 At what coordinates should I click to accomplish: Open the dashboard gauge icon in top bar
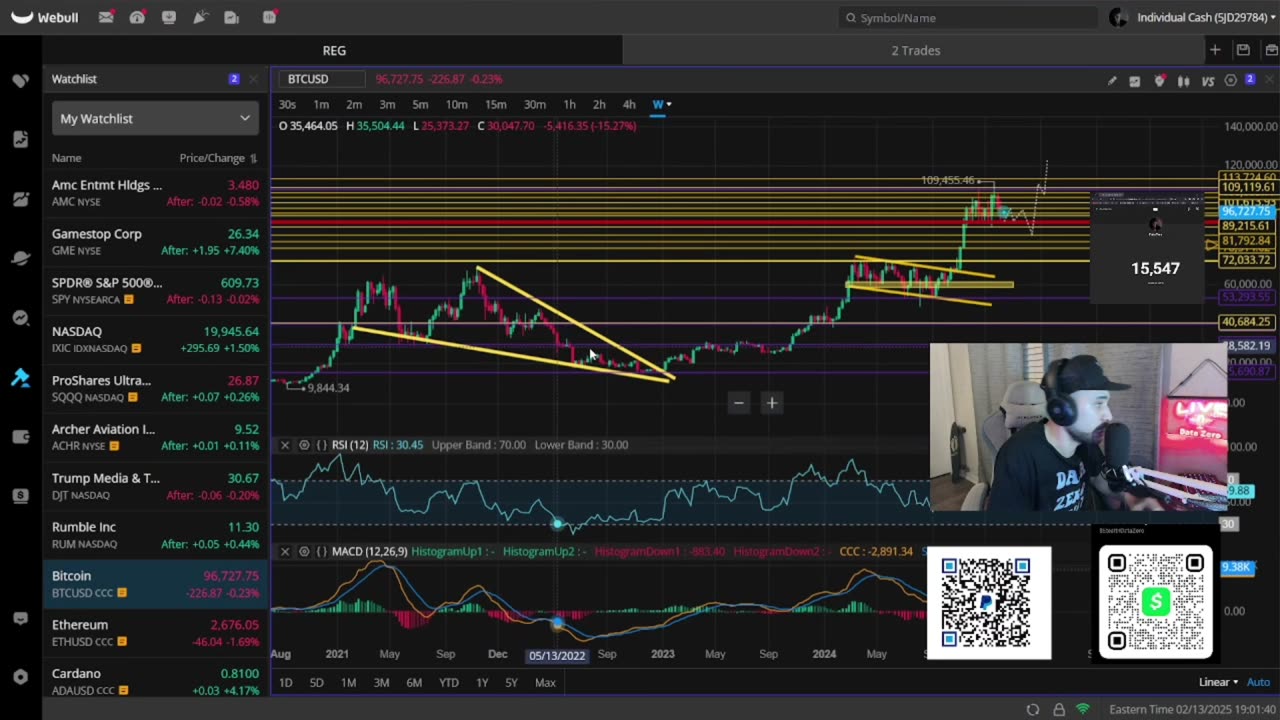[x=137, y=17]
